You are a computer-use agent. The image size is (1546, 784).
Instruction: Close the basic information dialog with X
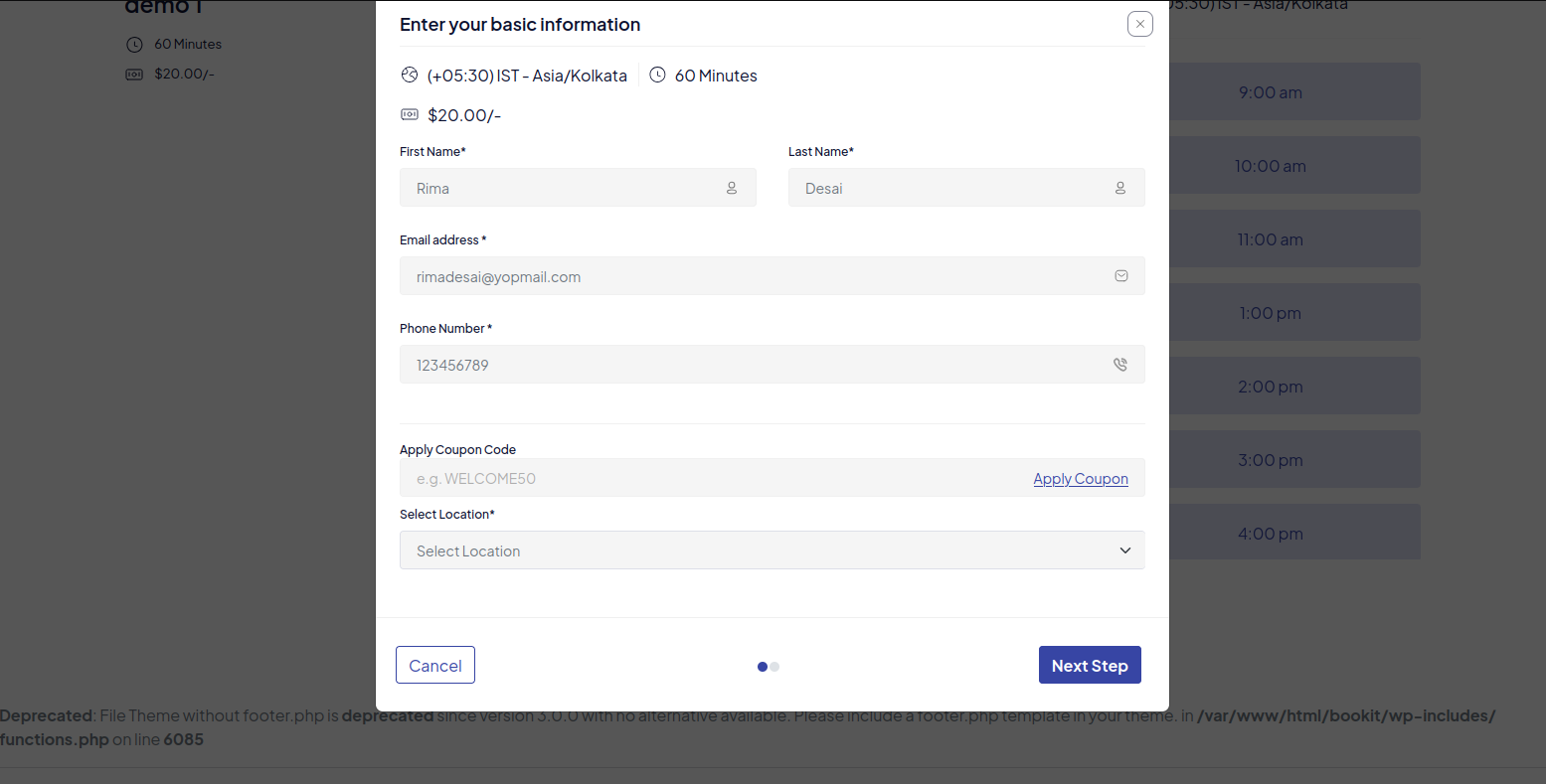[1140, 24]
